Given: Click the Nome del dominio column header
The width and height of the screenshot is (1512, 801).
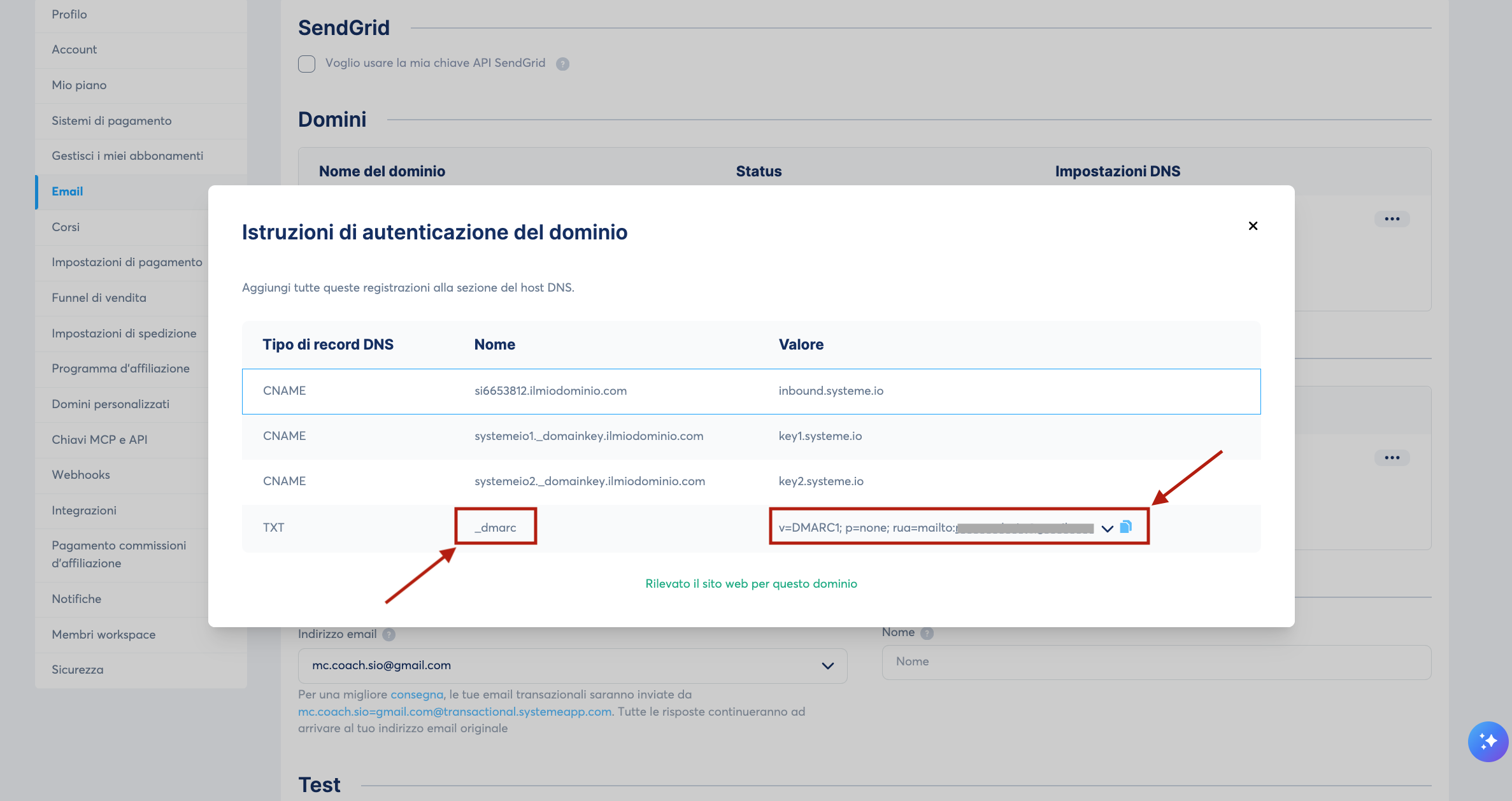Looking at the screenshot, I should pos(382,171).
